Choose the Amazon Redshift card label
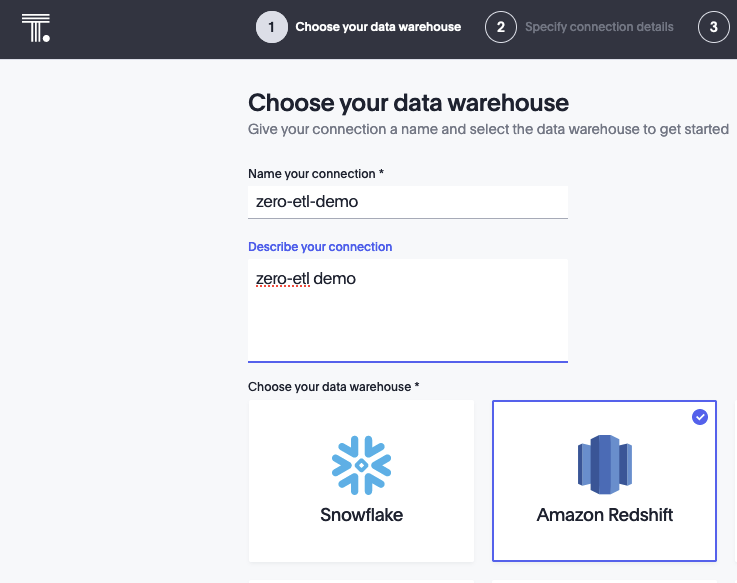 [x=604, y=515]
